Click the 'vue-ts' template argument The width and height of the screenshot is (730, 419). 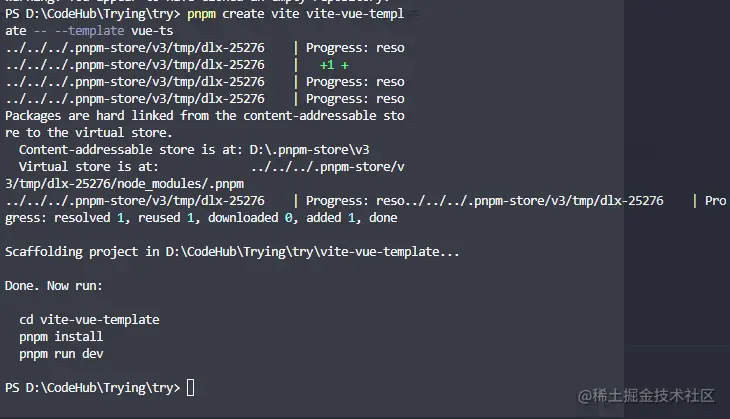(x=152, y=31)
